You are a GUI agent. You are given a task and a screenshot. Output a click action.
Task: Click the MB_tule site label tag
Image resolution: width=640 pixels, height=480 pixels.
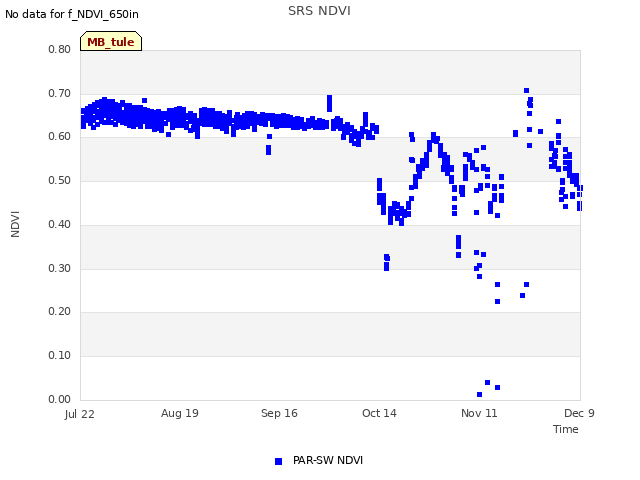[111, 41]
